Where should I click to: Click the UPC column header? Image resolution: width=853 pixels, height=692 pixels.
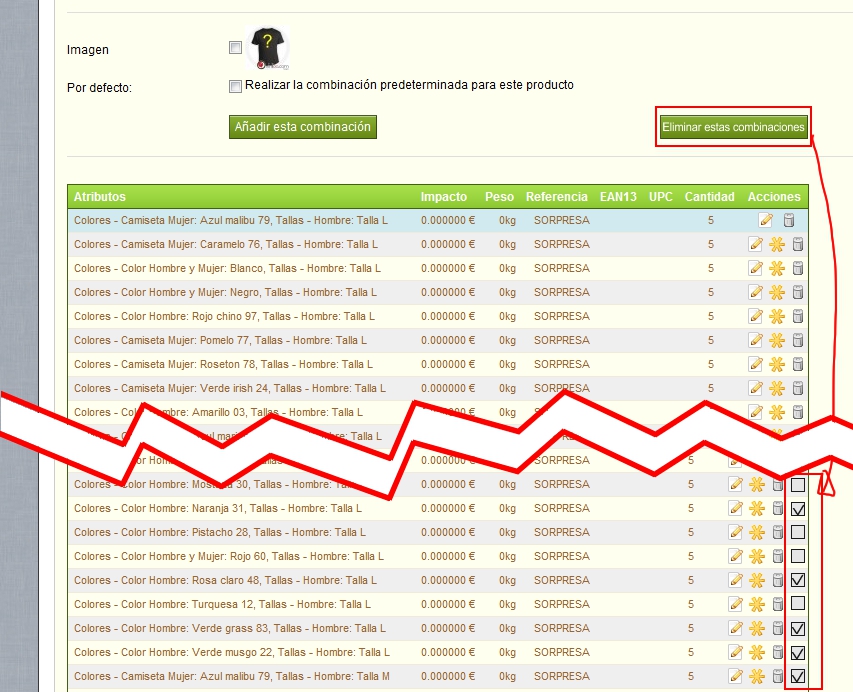coord(660,197)
